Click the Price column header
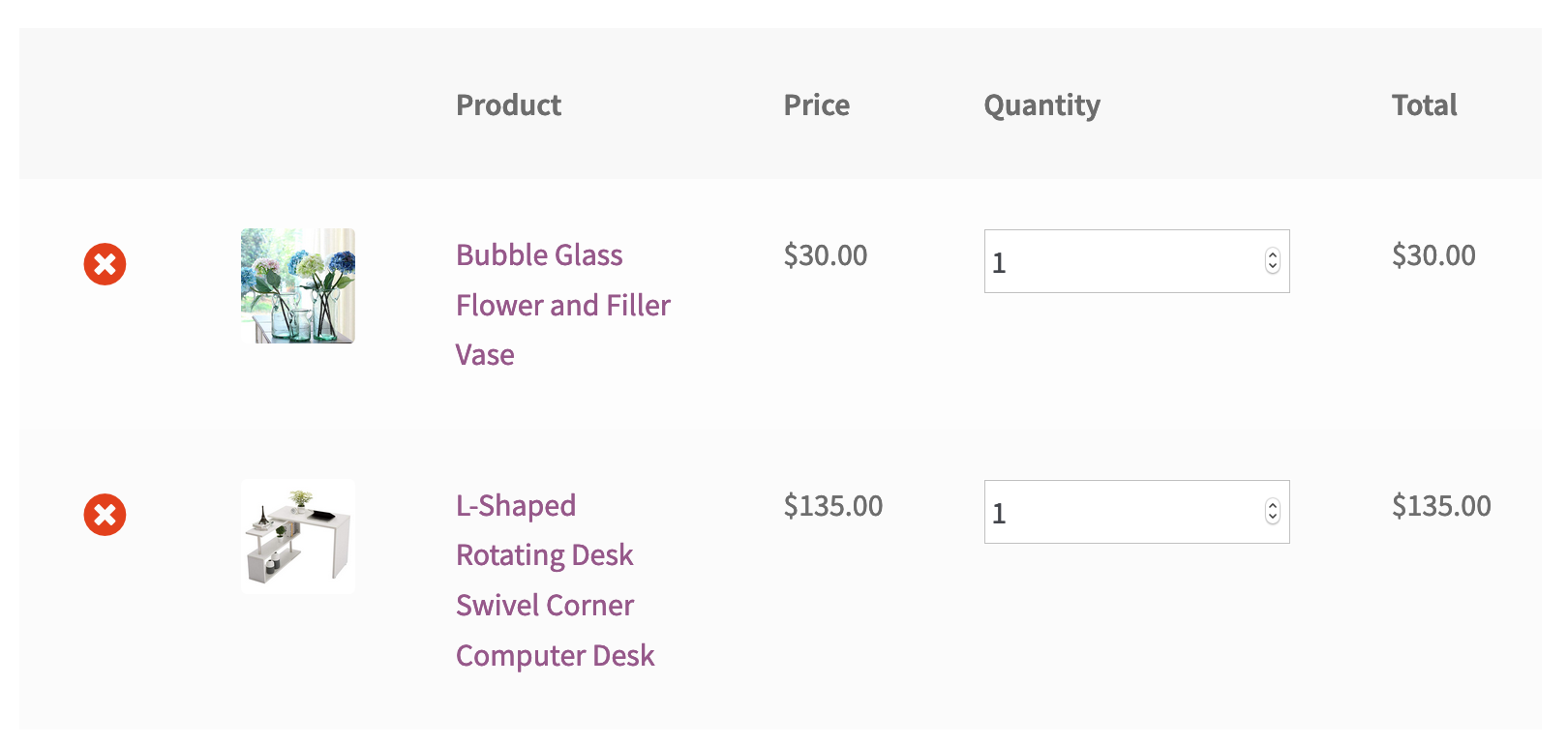 pos(817,105)
